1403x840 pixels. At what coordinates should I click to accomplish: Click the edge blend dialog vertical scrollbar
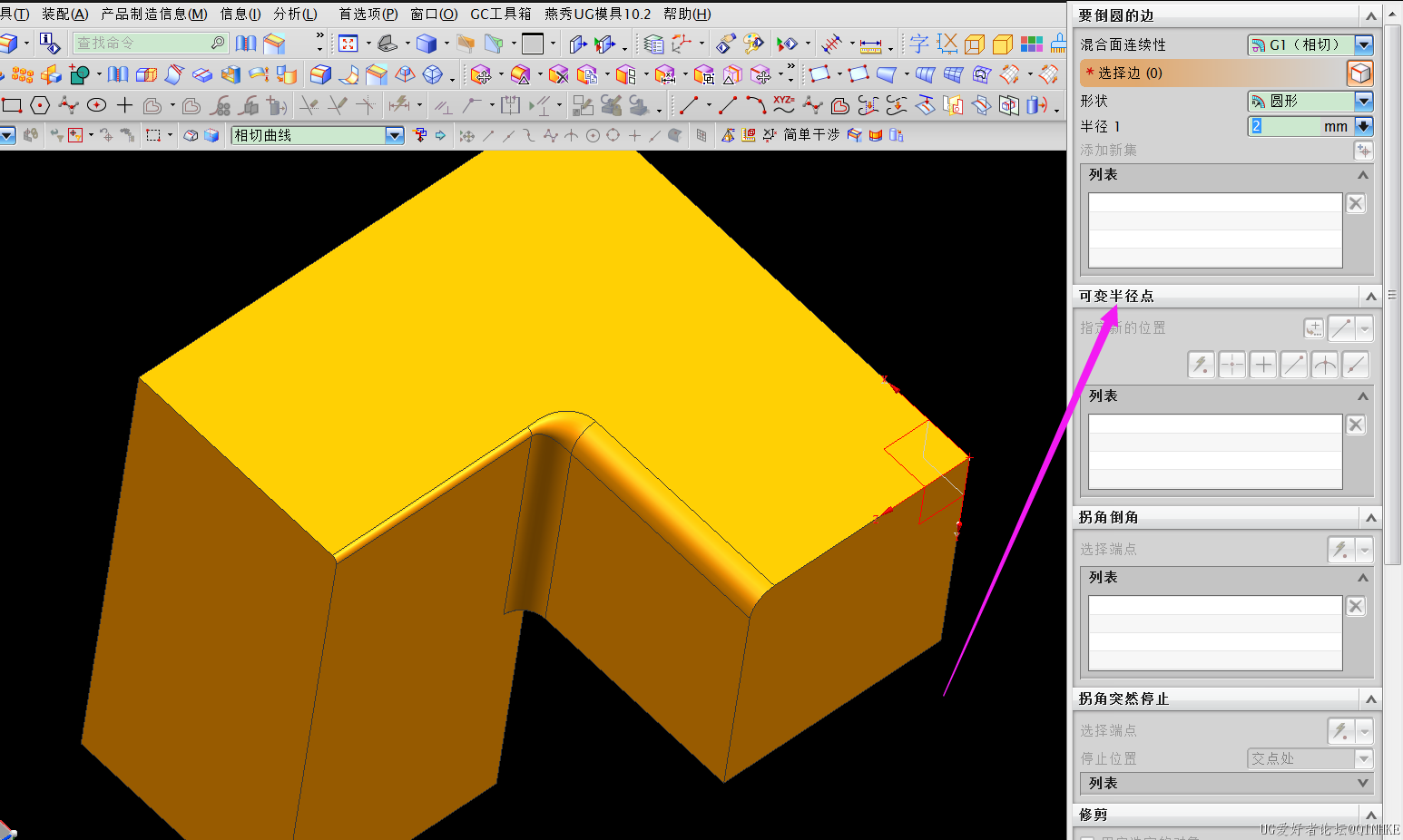tap(1392, 295)
